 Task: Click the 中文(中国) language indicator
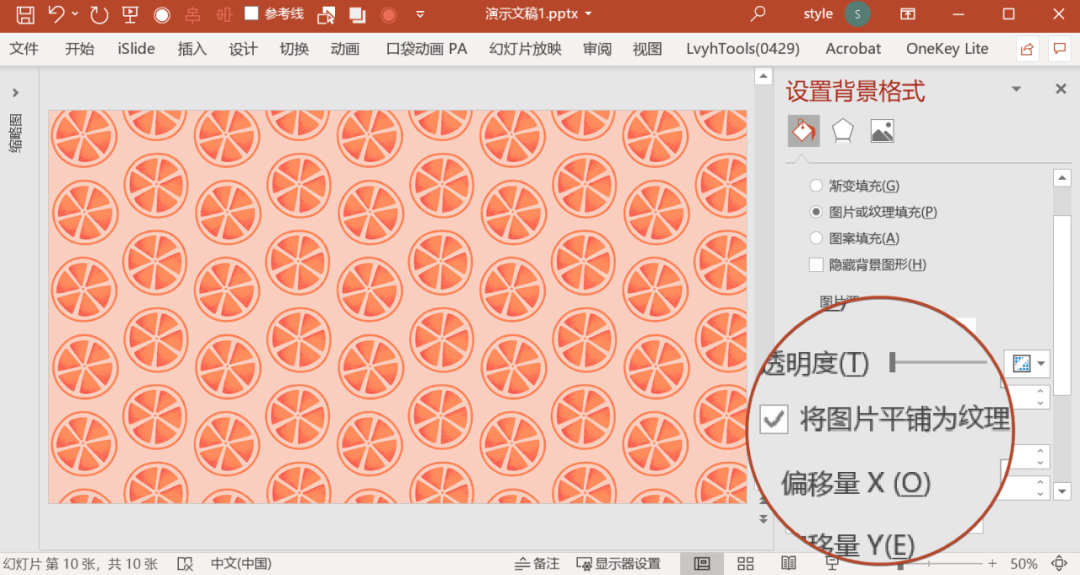pyautogui.click(x=241, y=564)
